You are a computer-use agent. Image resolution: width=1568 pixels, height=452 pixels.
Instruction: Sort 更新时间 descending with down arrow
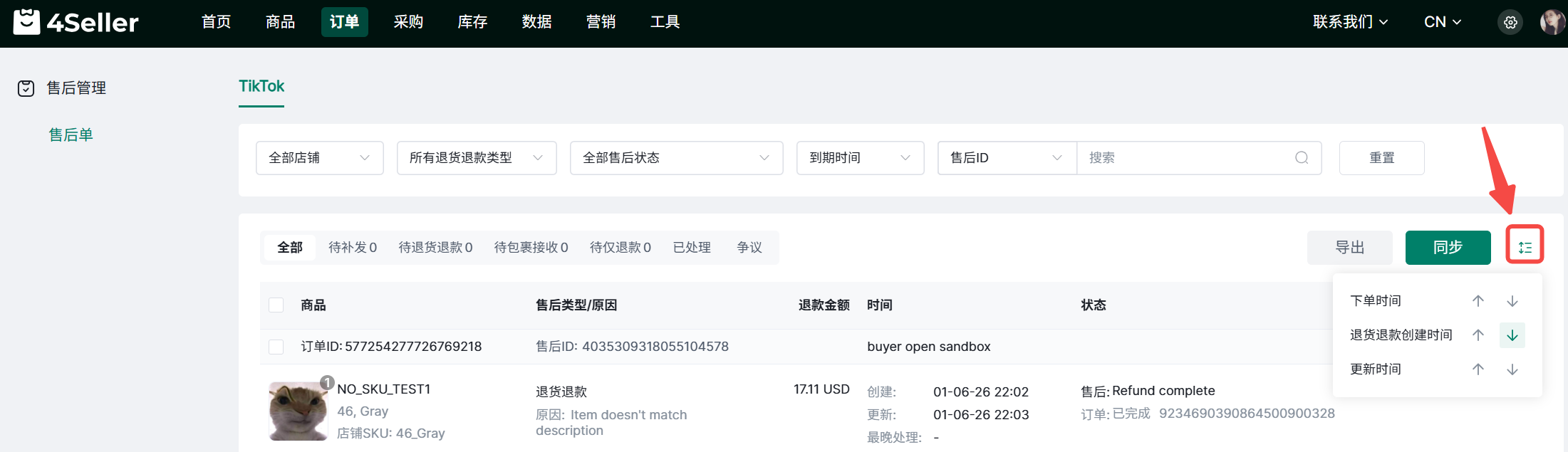point(1512,369)
